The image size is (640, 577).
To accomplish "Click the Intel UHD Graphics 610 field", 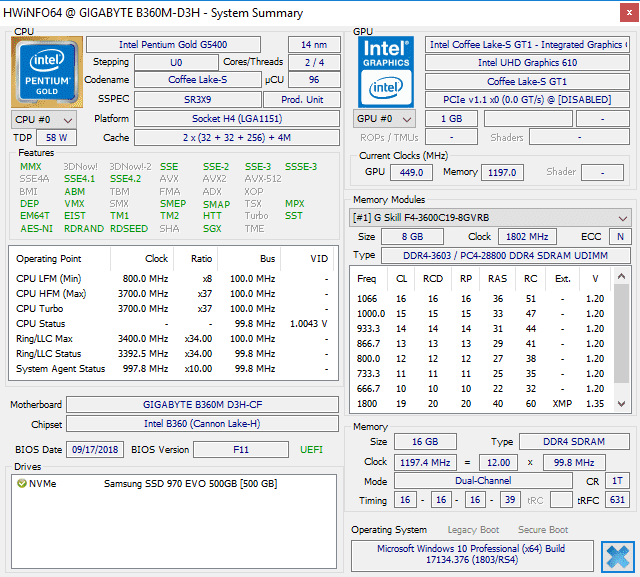I will [x=526, y=63].
